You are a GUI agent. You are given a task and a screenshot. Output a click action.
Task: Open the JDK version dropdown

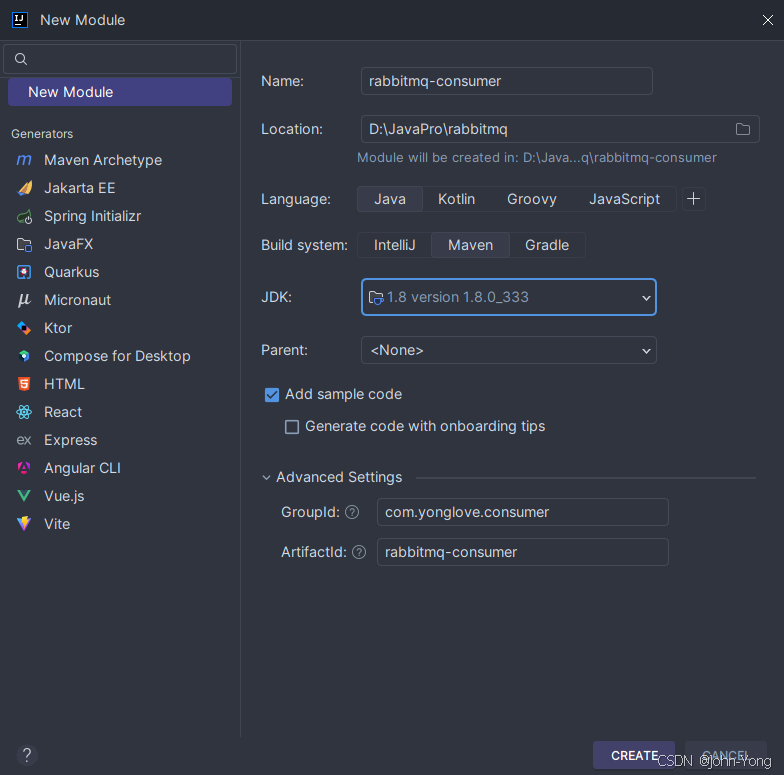[508, 297]
